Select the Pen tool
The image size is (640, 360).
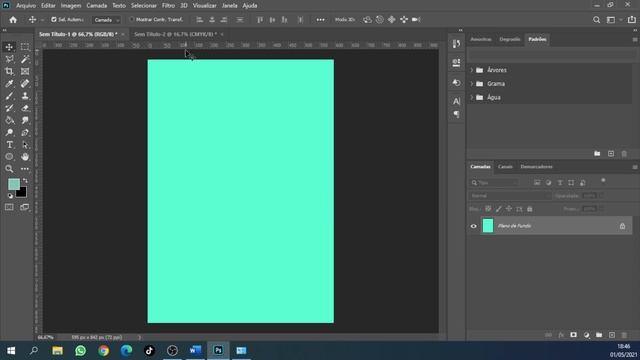click(x=25, y=133)
